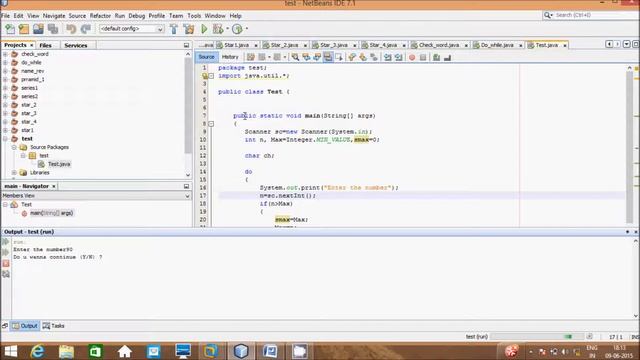
Task: Open File Explorer from the taskbar
Action: pyautogui.click(x=66, y=351)
